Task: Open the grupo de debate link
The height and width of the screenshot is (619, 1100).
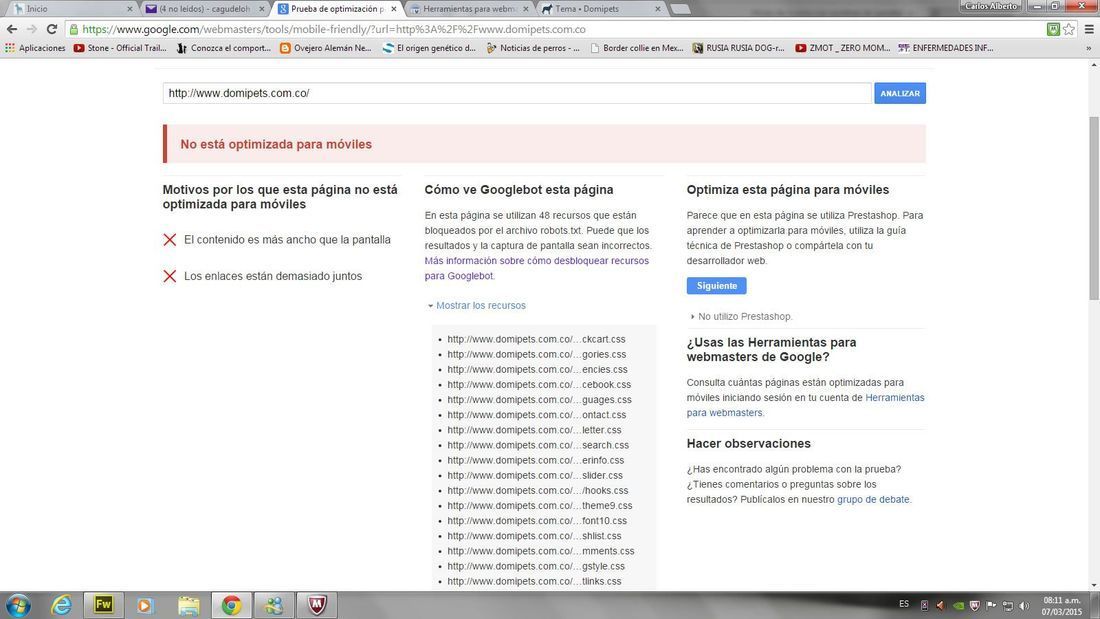Action: coord(873,500)
